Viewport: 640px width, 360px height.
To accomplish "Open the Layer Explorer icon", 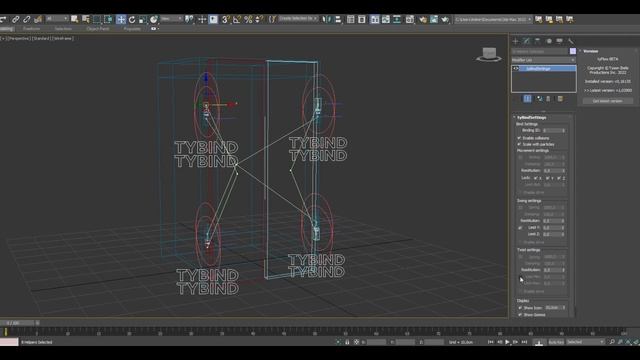I will (x=362, y=19).
